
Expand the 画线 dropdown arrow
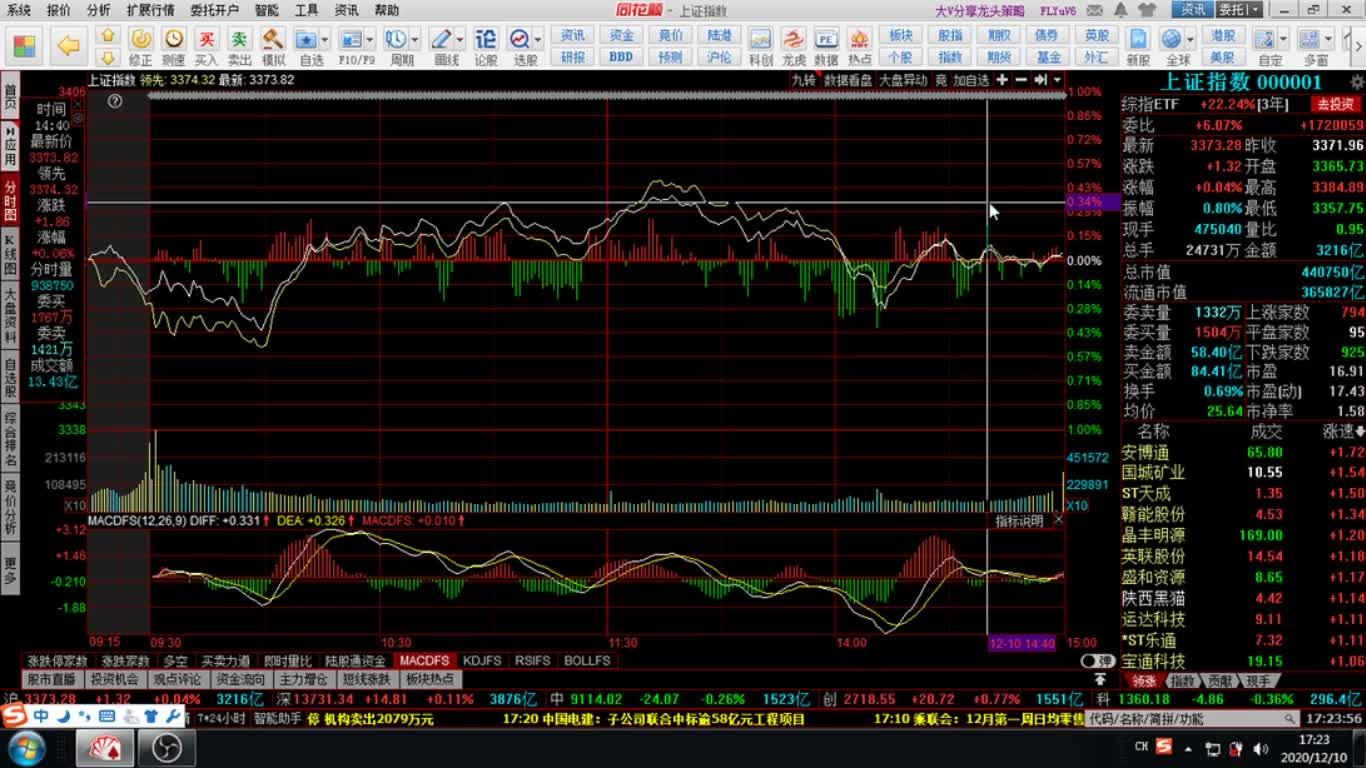[459, 40]
